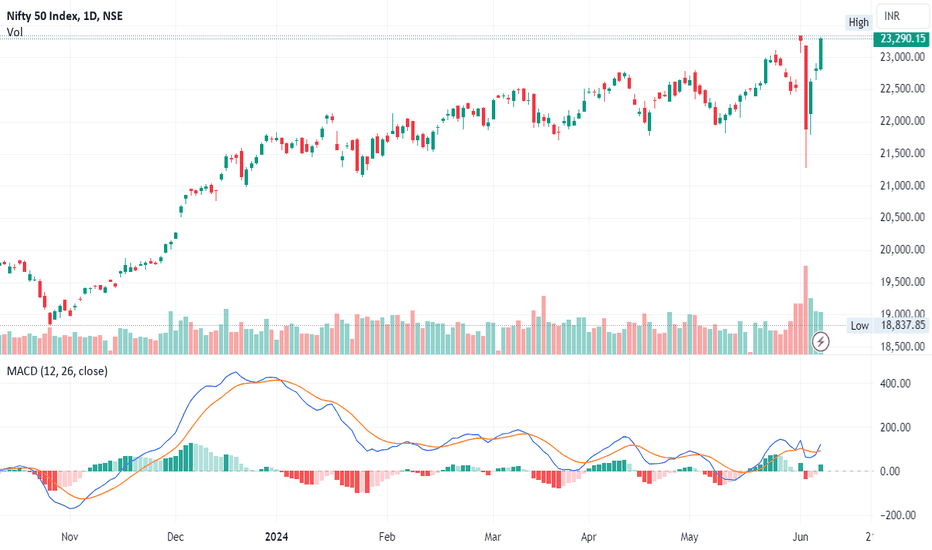Click the 18,500.00 price axis label

902,347
